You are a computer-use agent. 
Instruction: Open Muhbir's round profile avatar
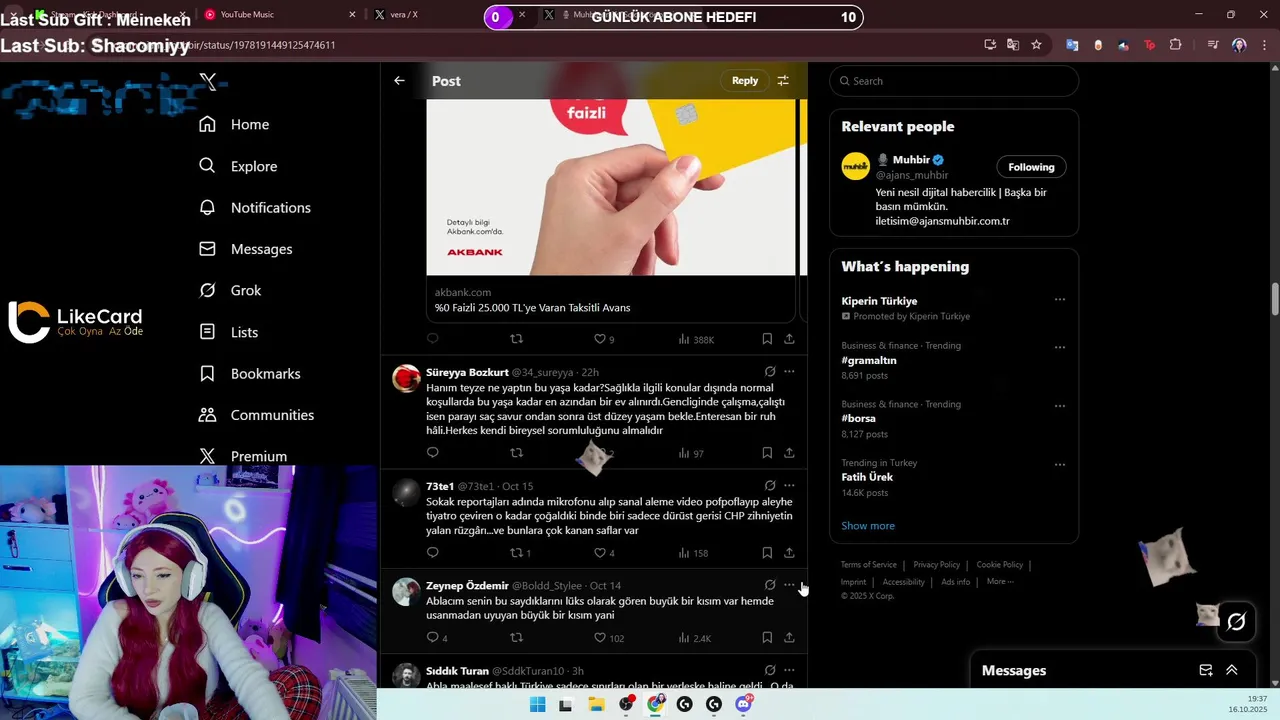pyautogui.click(x=856, y=166)
